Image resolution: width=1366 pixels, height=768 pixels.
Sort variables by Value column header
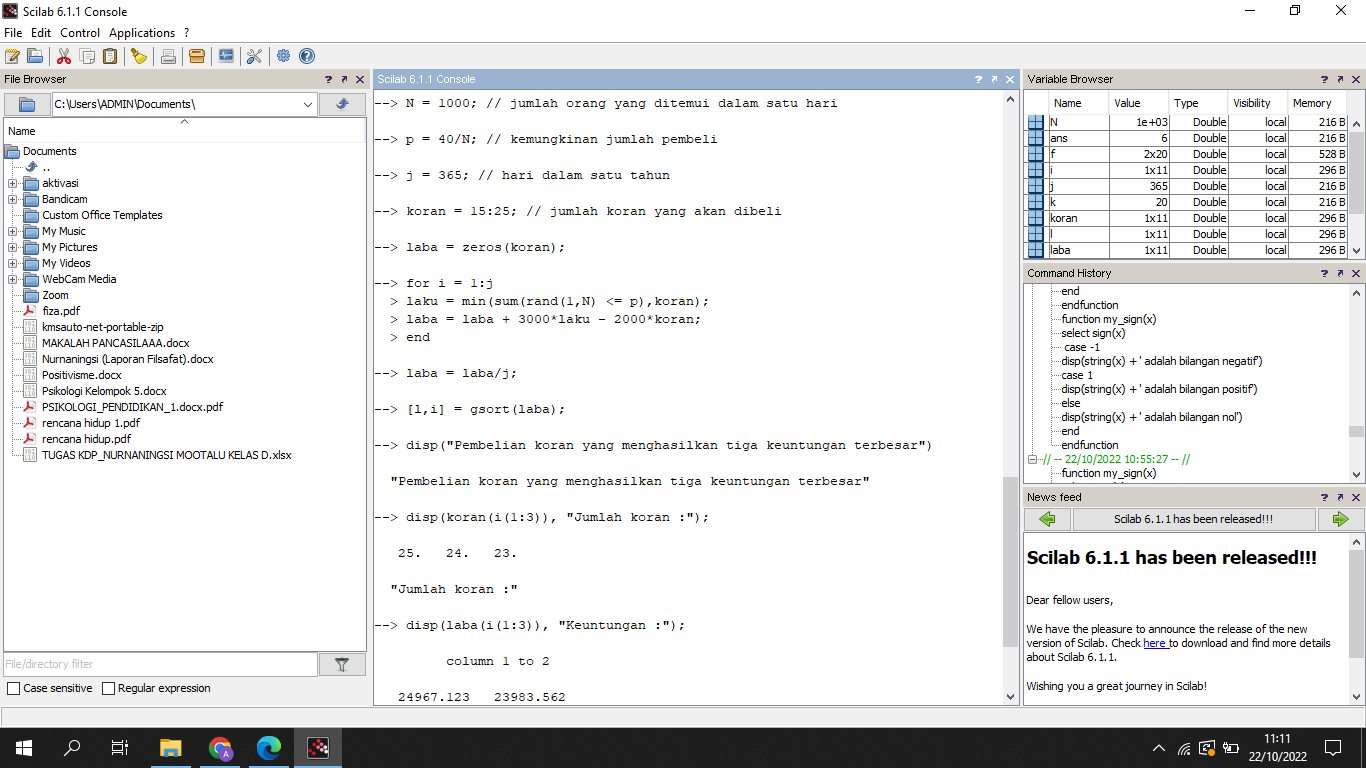click(x=1138, y=103)
